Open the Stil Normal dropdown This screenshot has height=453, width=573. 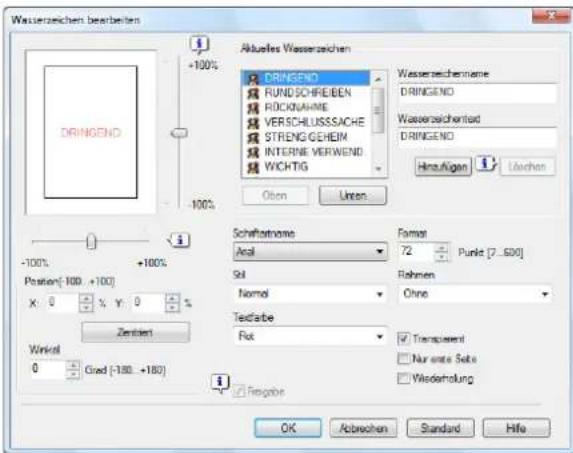tap(310, 294)
